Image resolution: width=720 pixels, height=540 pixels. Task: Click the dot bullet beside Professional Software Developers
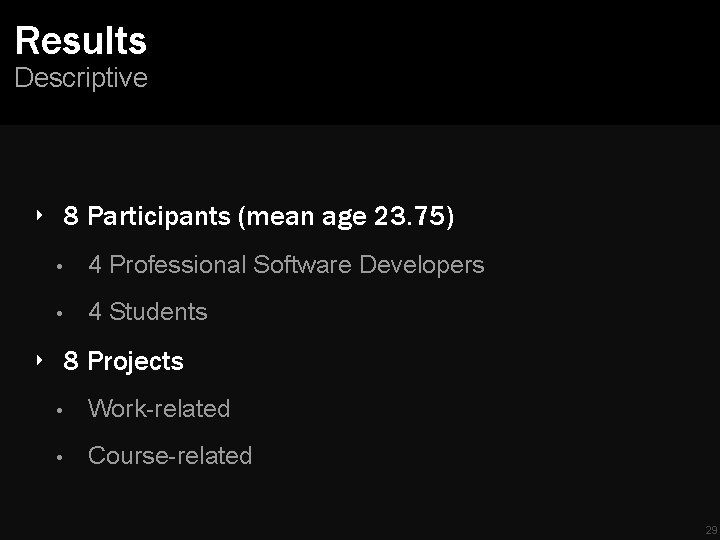(x=62, y=267)
